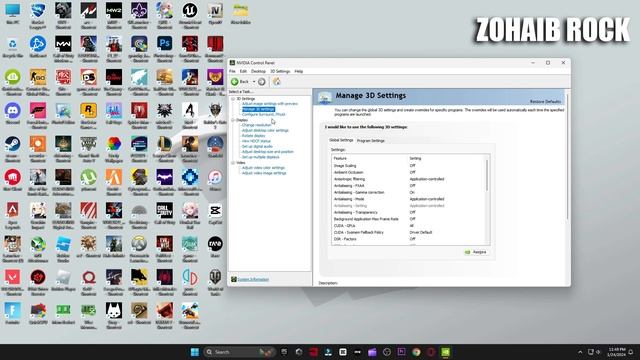Click the Restore Defaults link
Image resolution: width=640 pixels, height=360 pixels.
point(545,101)
